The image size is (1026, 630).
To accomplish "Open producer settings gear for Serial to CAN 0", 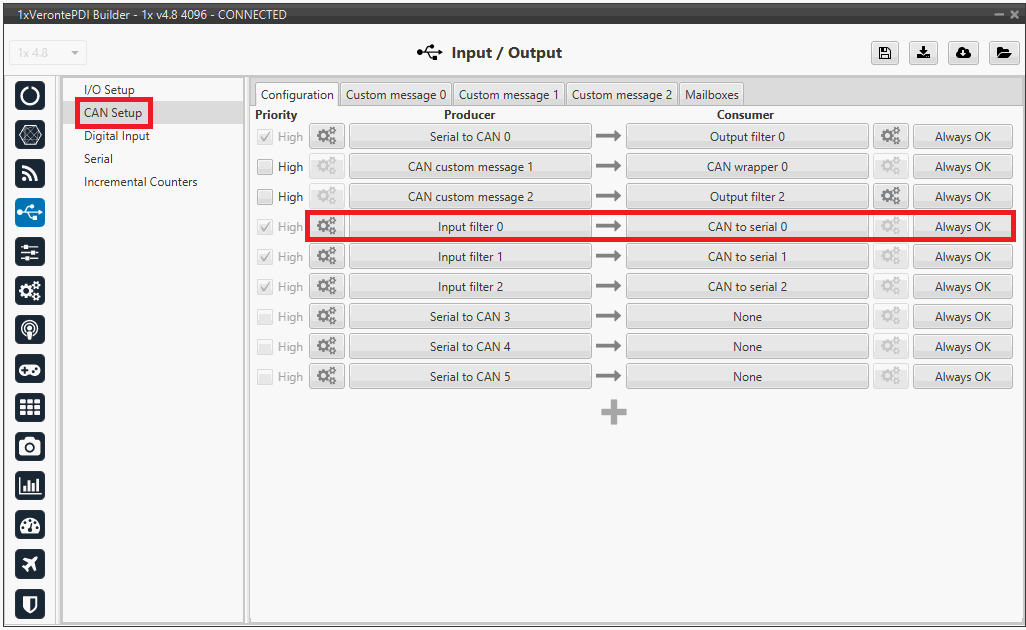I will pyautogui.click(x=326, y=137).
